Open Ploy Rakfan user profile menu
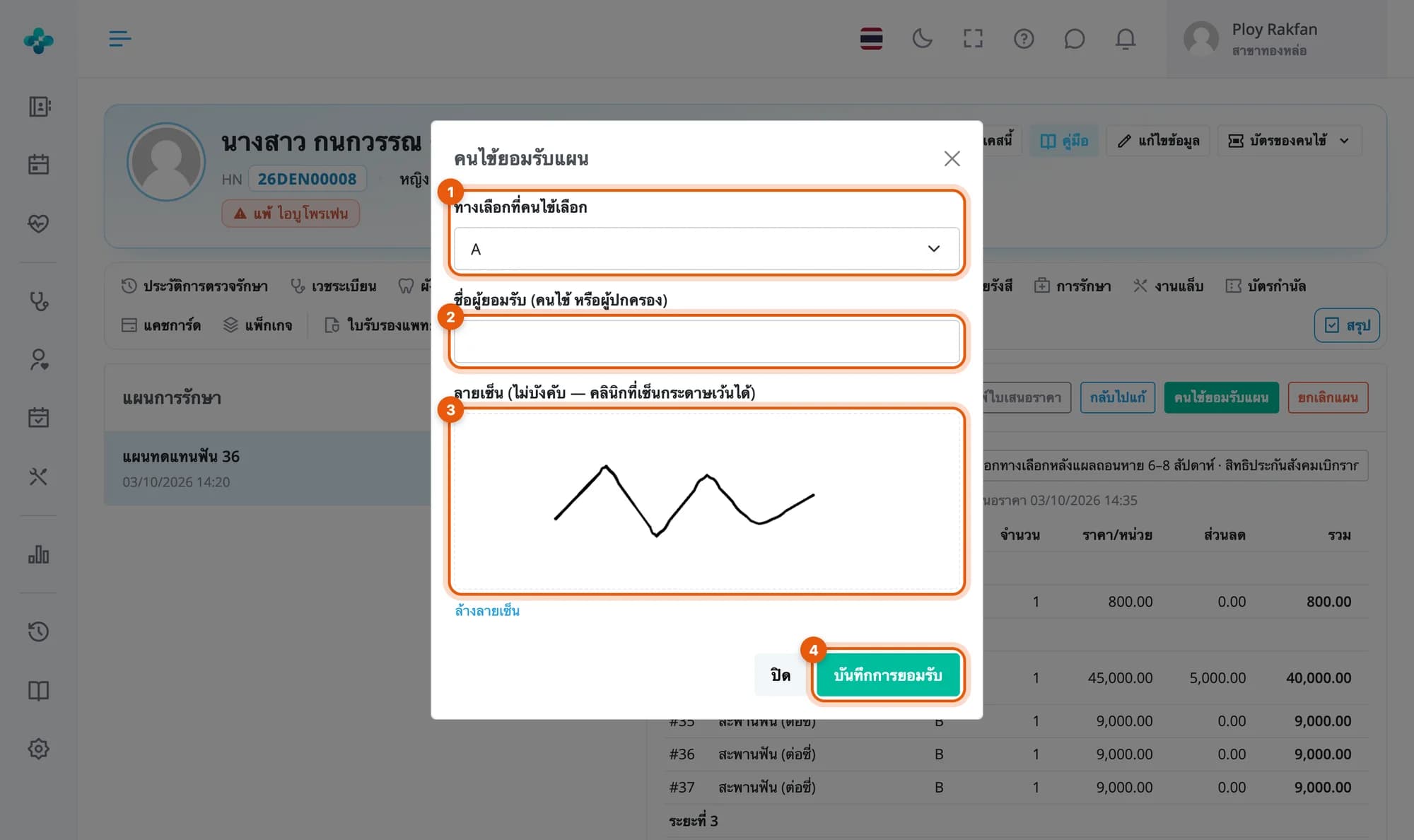Image resolution: width=1414 pixels, height=840 pixels. click(x=1277, y=39)
